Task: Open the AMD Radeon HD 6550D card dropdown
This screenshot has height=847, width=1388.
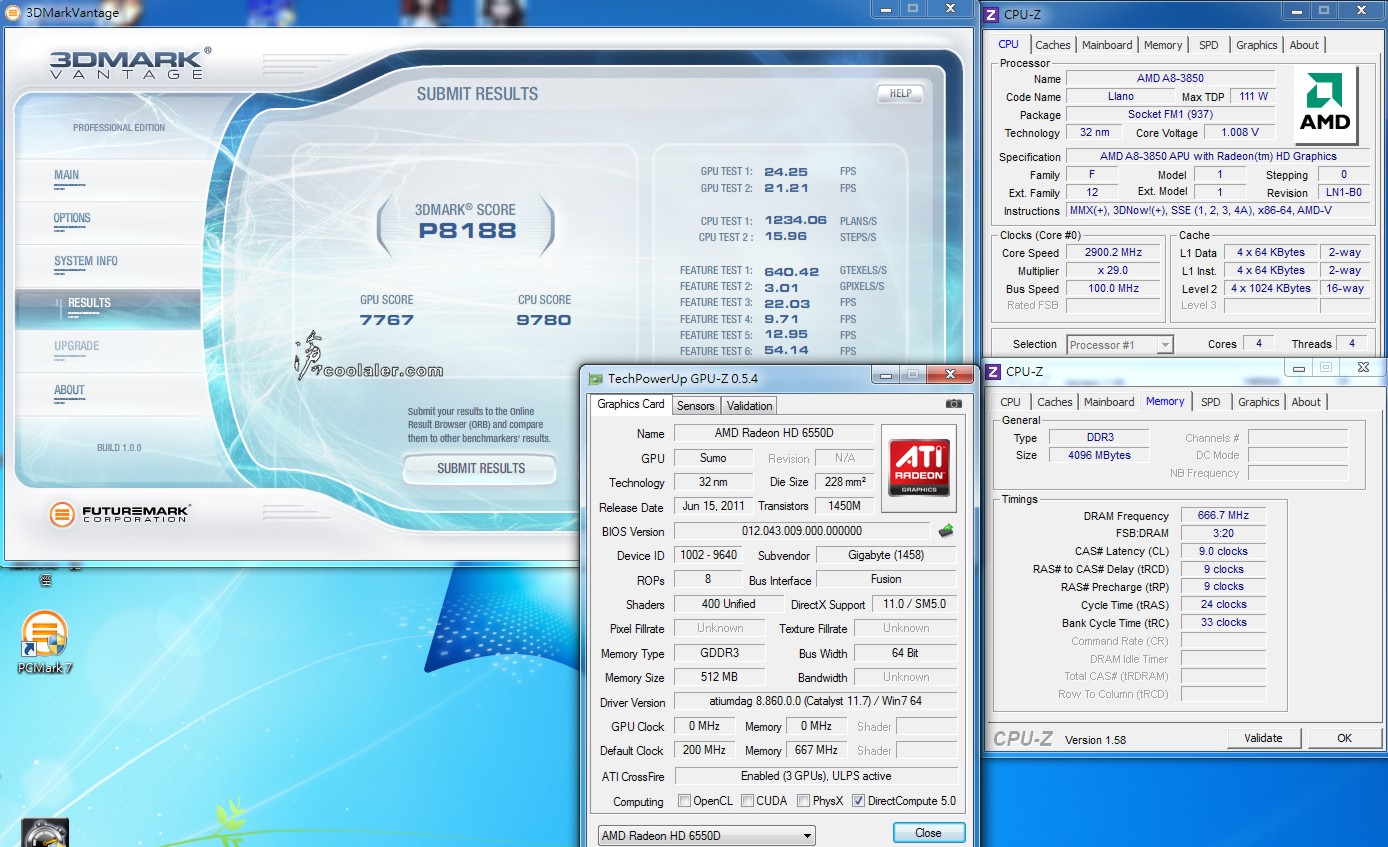Action: tap(806, 835)
